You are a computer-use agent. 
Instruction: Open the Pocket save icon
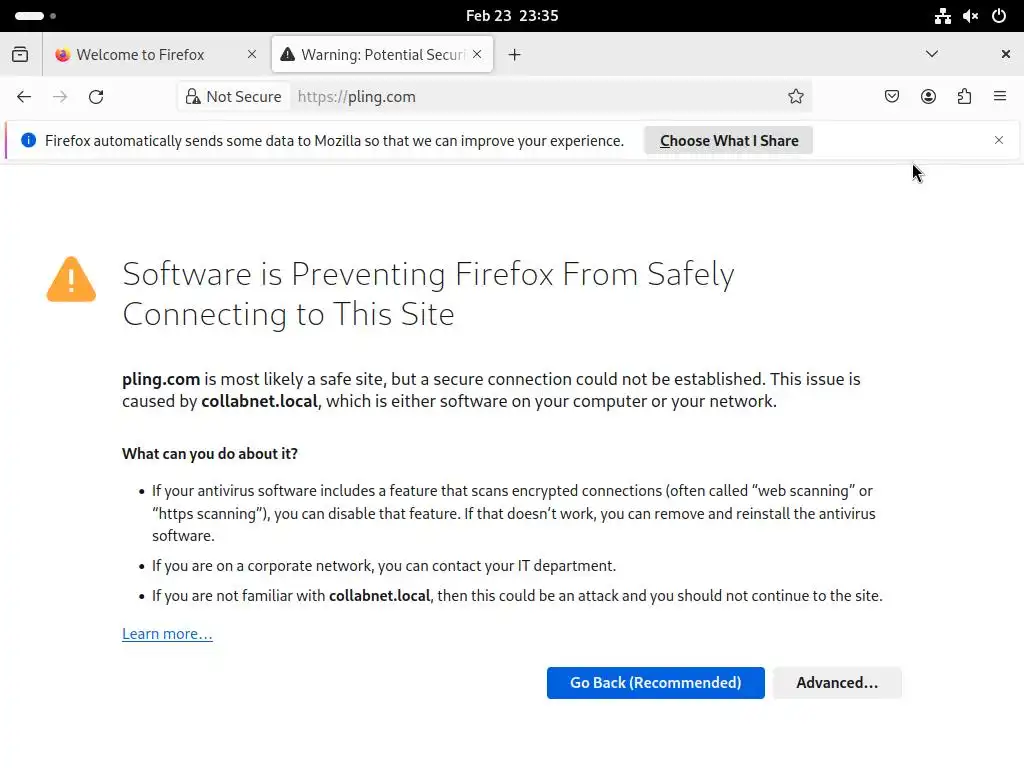pyautogui.click(x=892, y=97)
